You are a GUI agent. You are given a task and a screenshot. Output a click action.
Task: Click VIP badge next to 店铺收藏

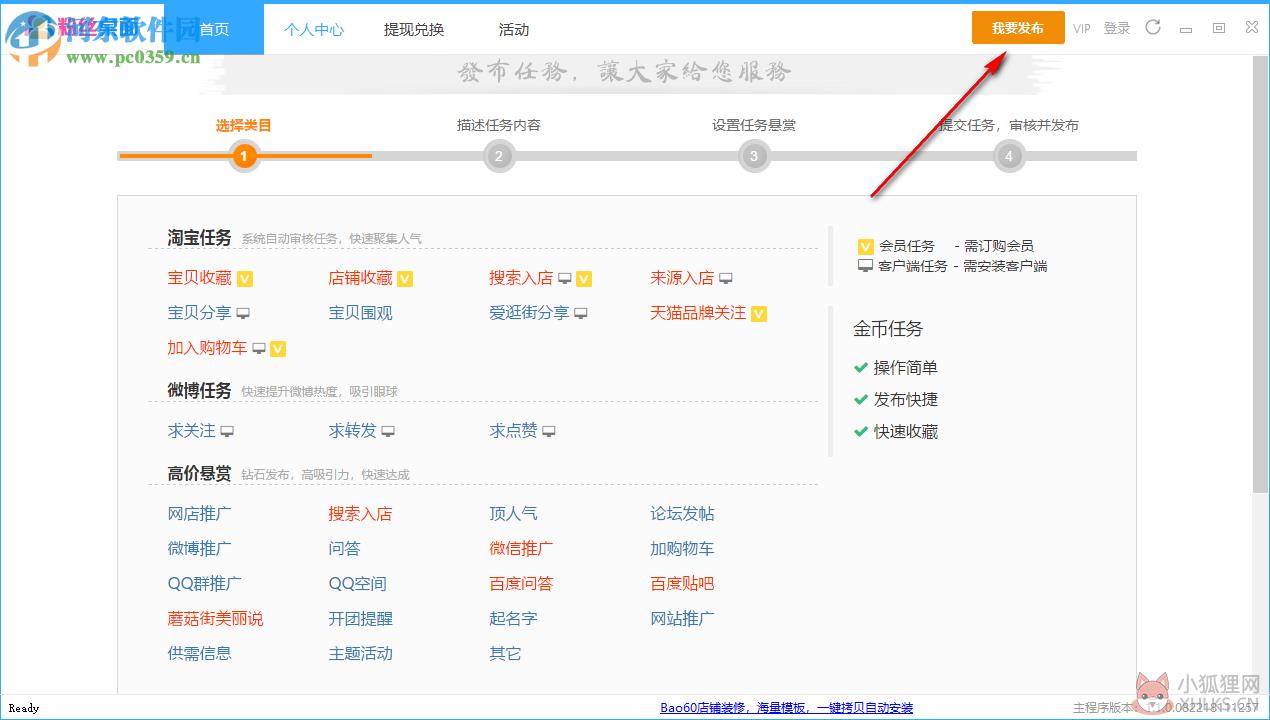coord(405,279)
